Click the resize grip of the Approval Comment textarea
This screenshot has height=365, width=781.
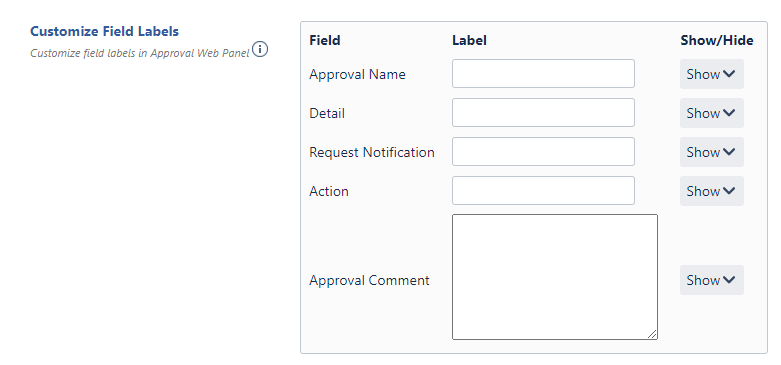pos(652,334)
